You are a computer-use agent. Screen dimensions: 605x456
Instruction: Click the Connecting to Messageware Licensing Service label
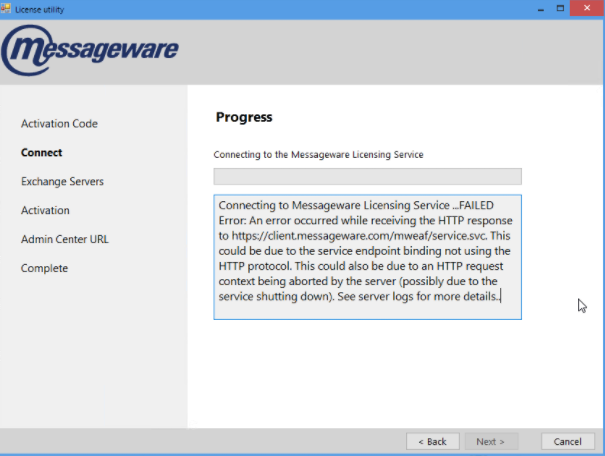point(318,155)
